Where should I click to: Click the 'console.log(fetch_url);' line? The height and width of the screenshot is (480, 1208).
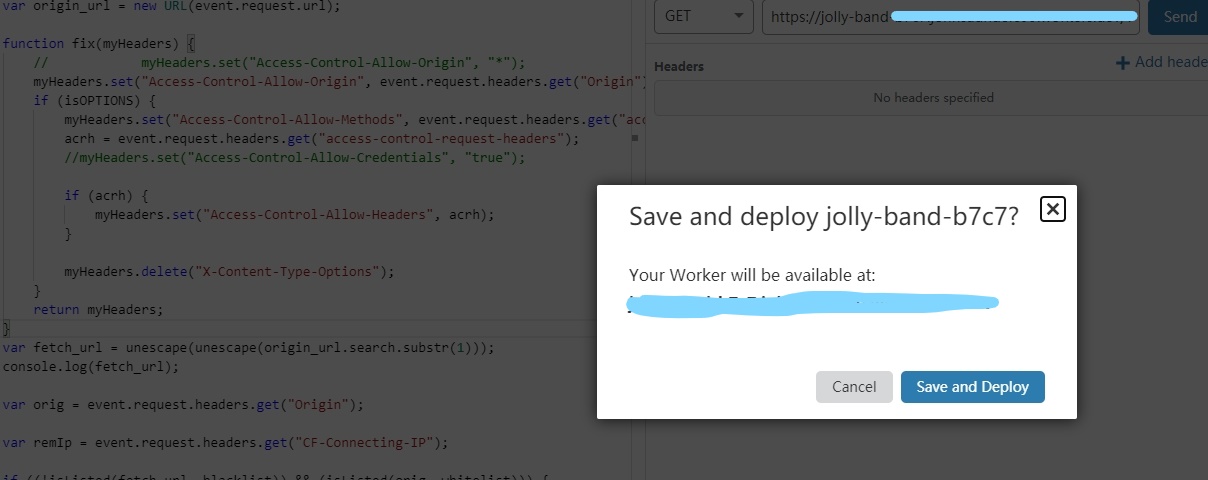point(91,367)
